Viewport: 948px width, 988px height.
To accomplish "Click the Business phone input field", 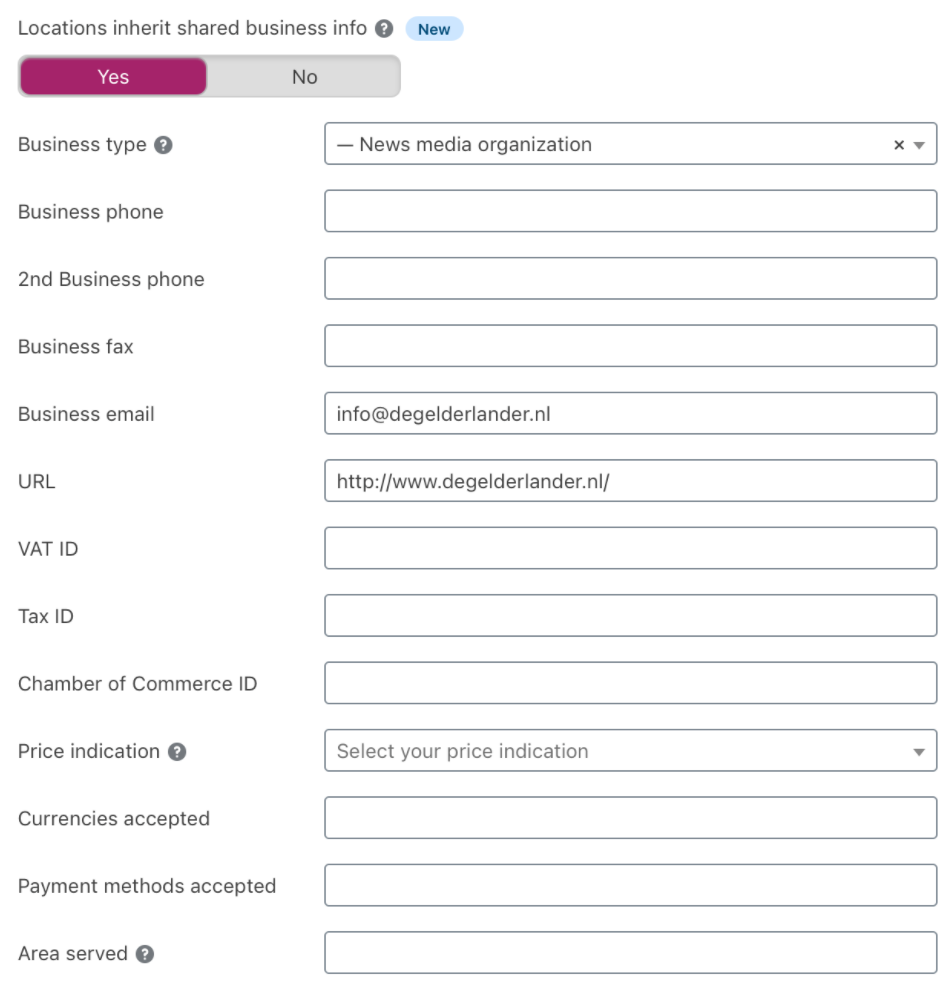I will [x=630, y=212].
